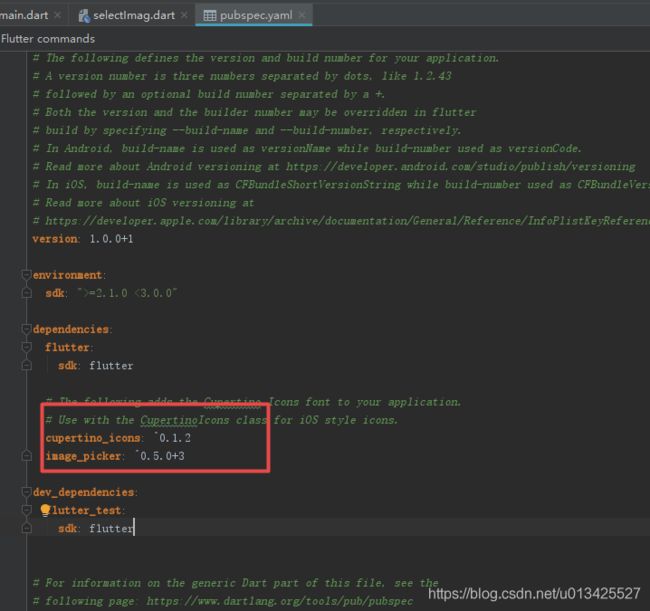Open the developer.android.com versioning URL in comment
The height and width of the screenshot is (611, 650).
[x=461, y=167]
